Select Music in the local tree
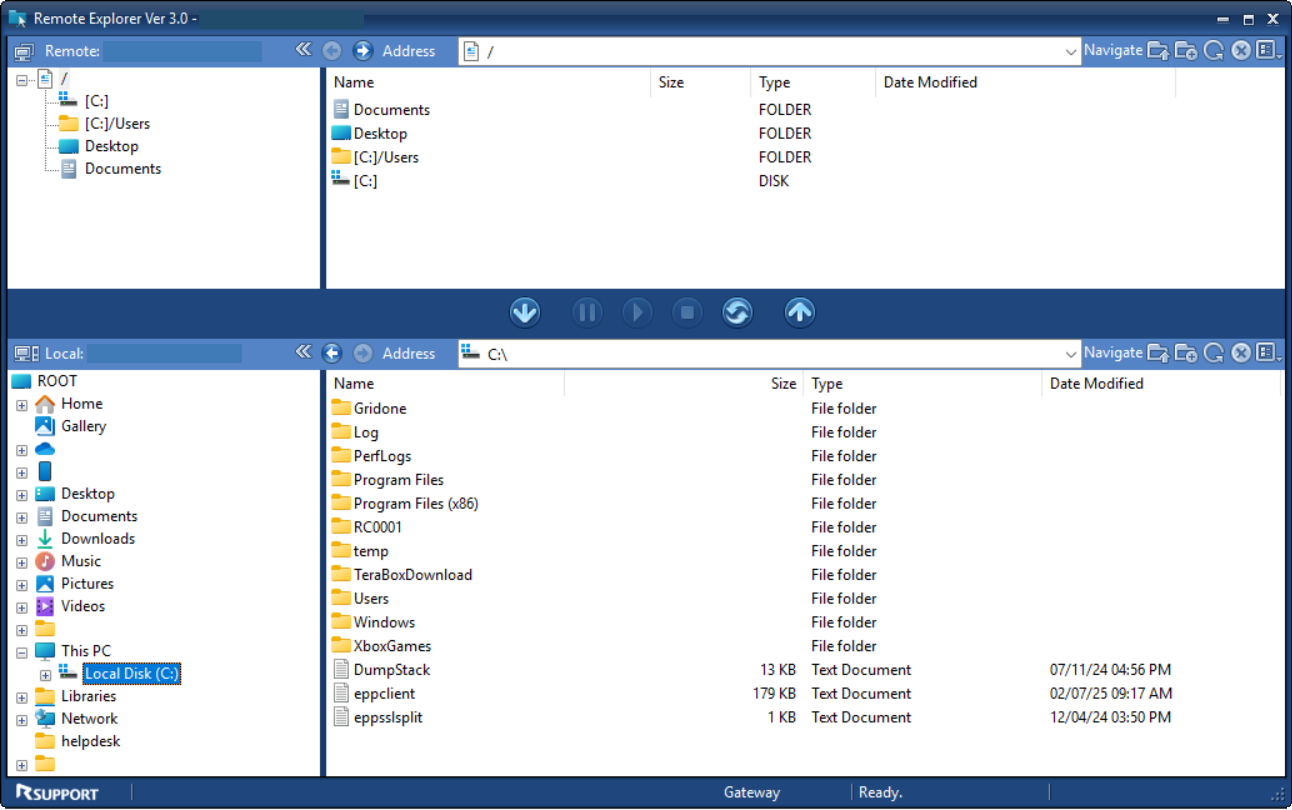 coord(81,561)
